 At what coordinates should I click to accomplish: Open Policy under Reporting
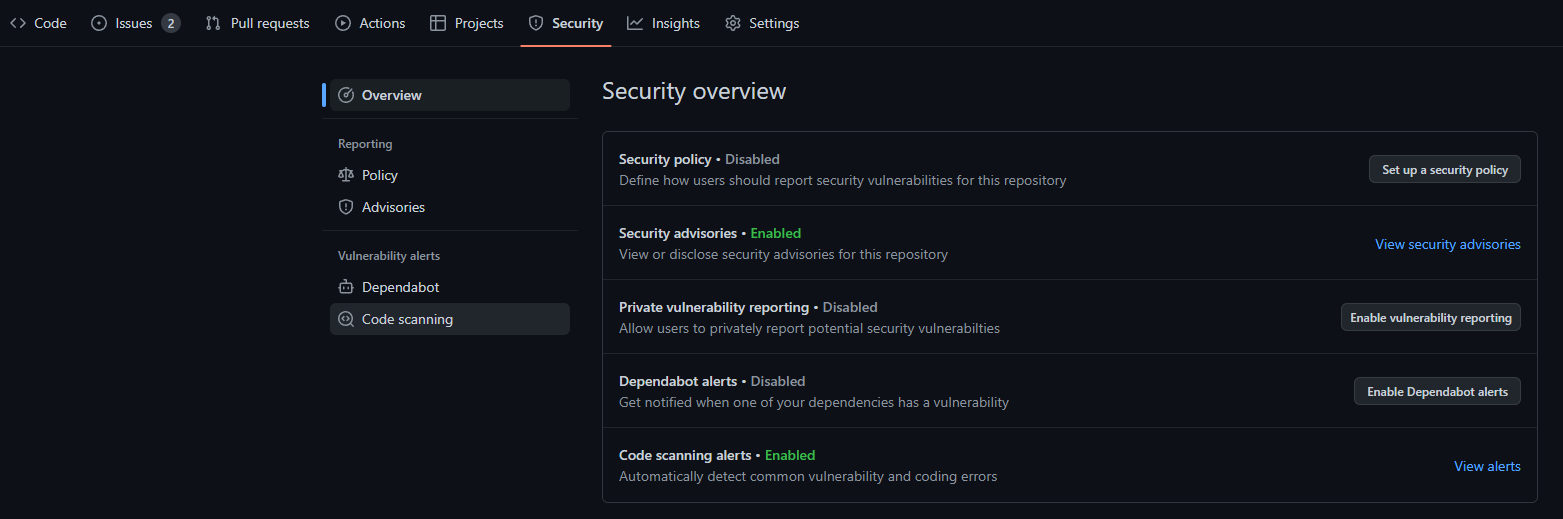(450, 175)
